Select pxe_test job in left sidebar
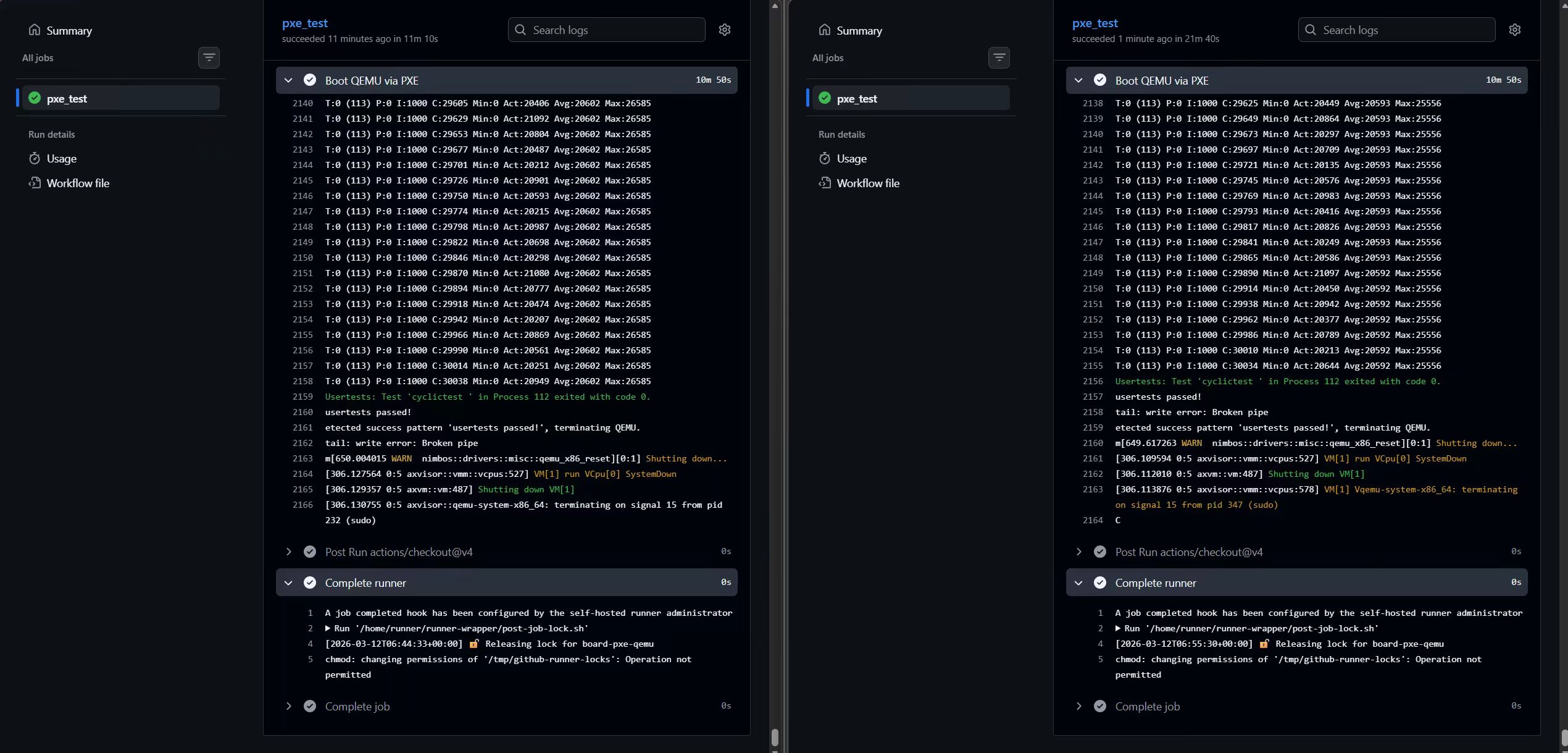1568x753 pixels. click(x=67, y=98)
